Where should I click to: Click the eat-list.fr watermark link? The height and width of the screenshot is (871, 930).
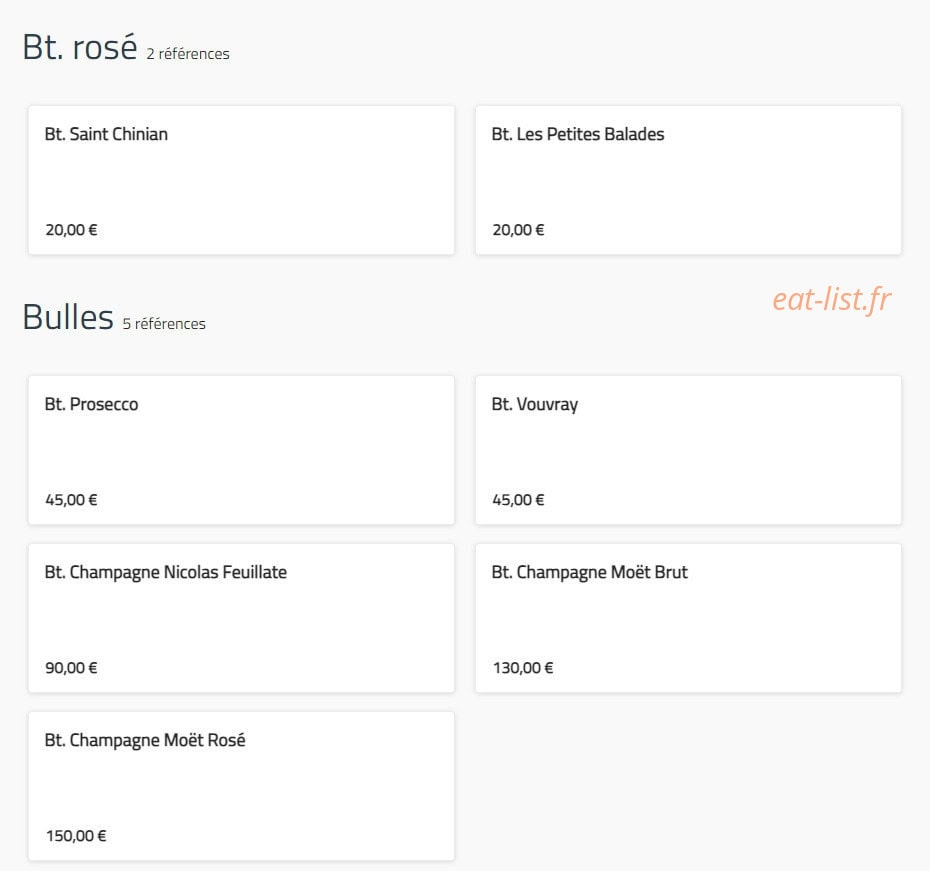coord(832,299)
